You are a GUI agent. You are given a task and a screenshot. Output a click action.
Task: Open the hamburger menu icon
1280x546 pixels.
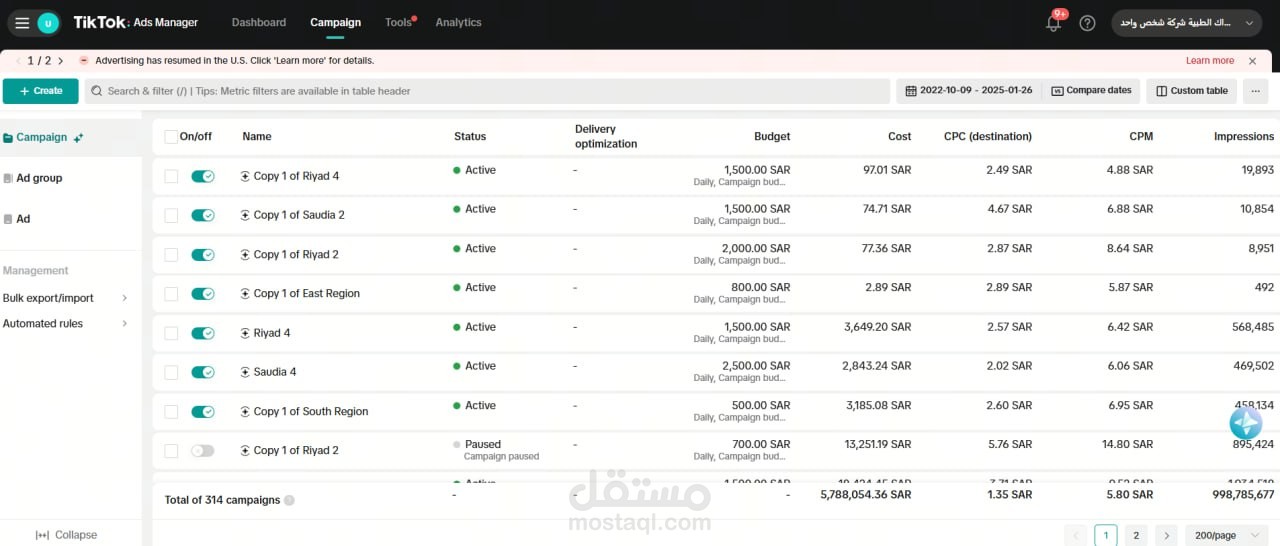pyautogui.click(x=22, y=23)
